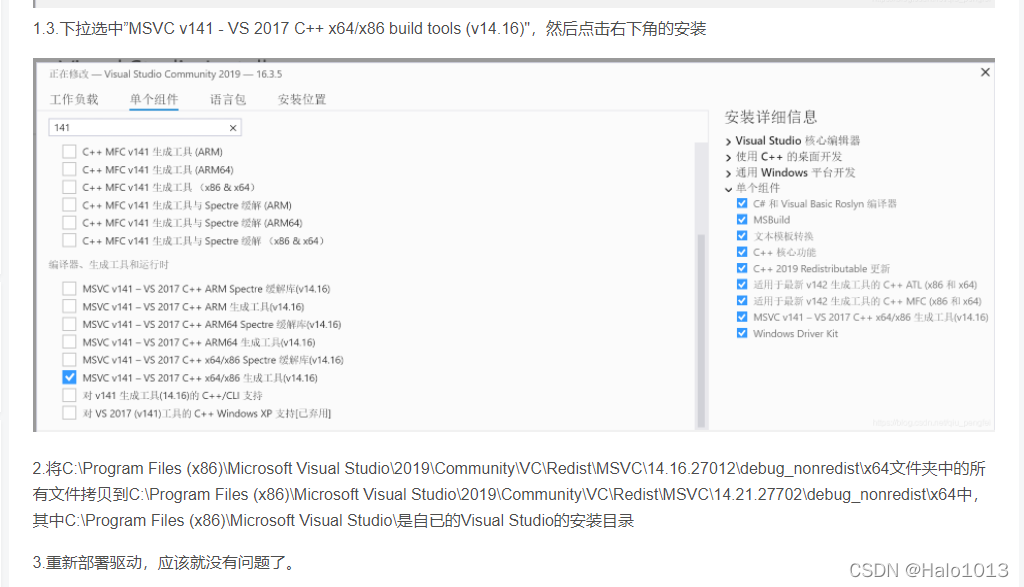The width and height of the screenshot is (1024, 587).
Task: Uncheck C++ 2019 Redistributable 更新
Action: click(742, 268)
